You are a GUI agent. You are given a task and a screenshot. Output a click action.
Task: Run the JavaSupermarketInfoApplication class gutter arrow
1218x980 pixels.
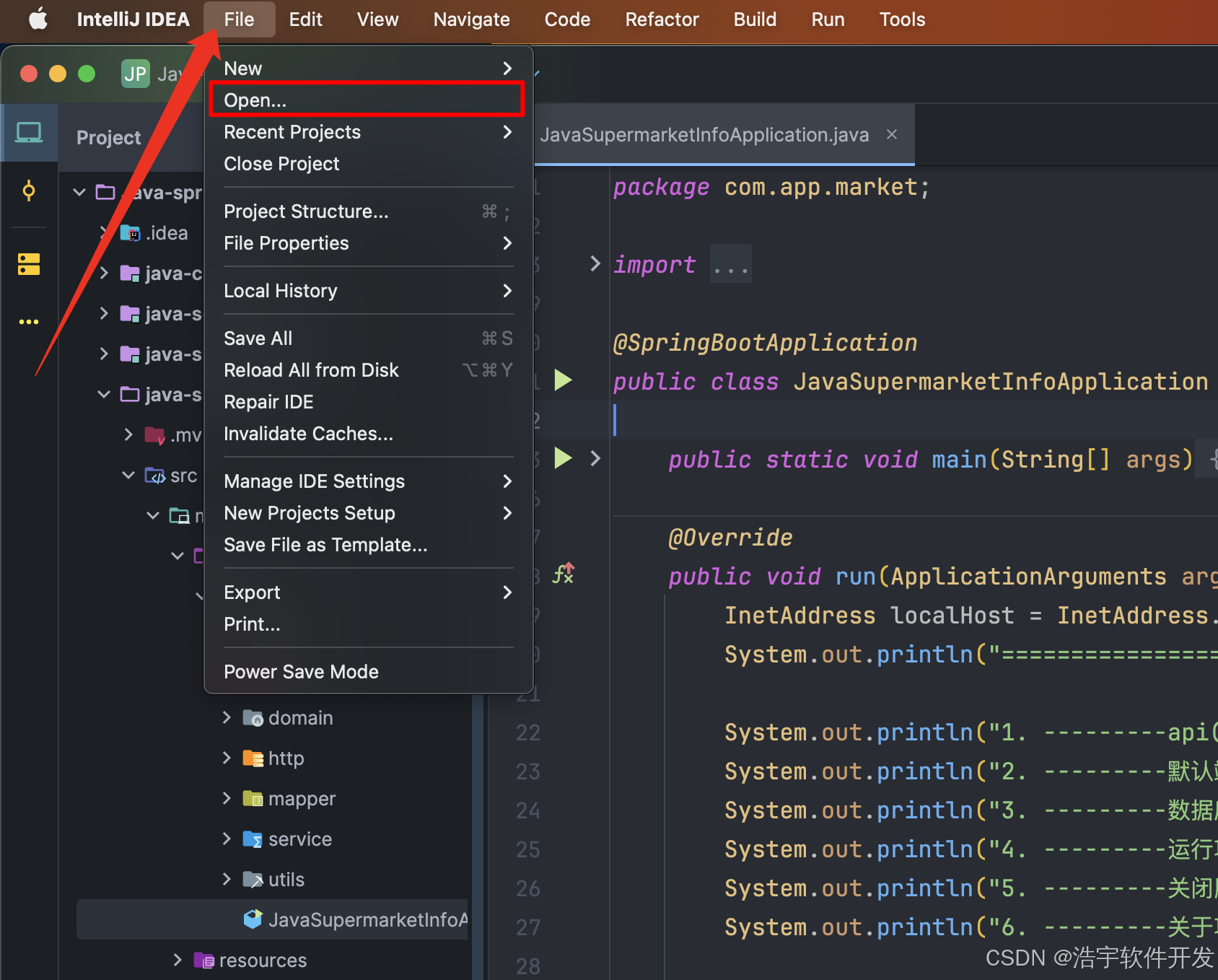(x=563, y=380)
